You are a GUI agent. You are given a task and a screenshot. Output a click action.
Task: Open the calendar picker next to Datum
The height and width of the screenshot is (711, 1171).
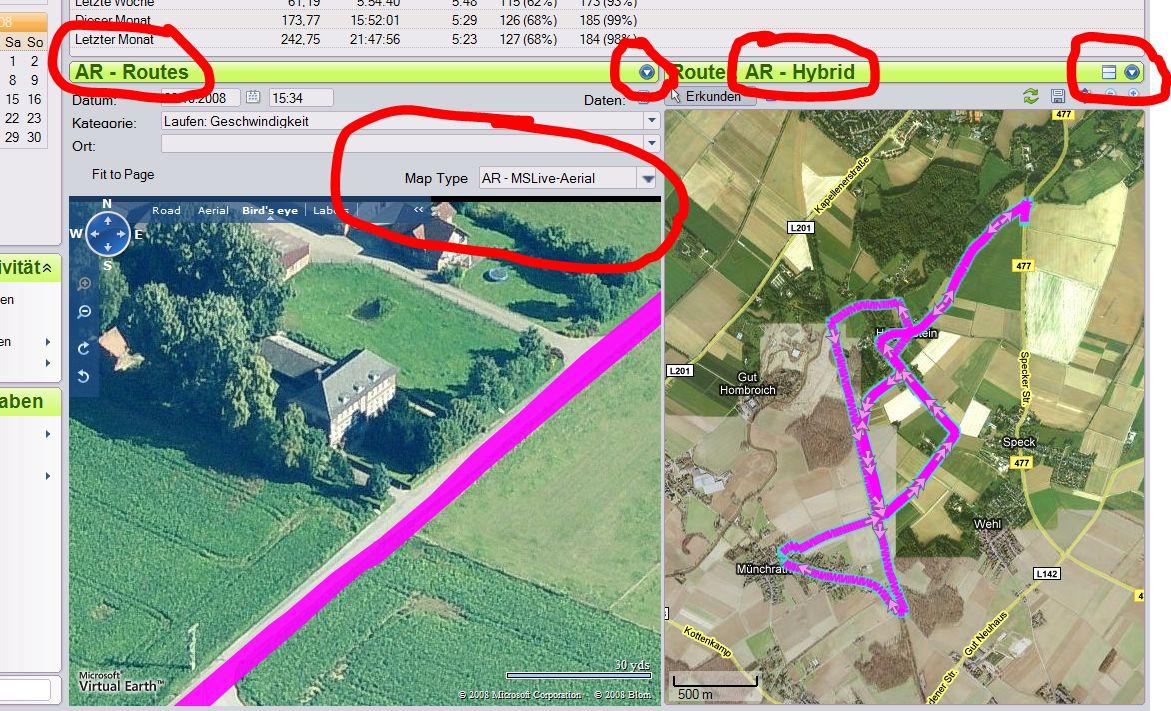coord(253,97)
